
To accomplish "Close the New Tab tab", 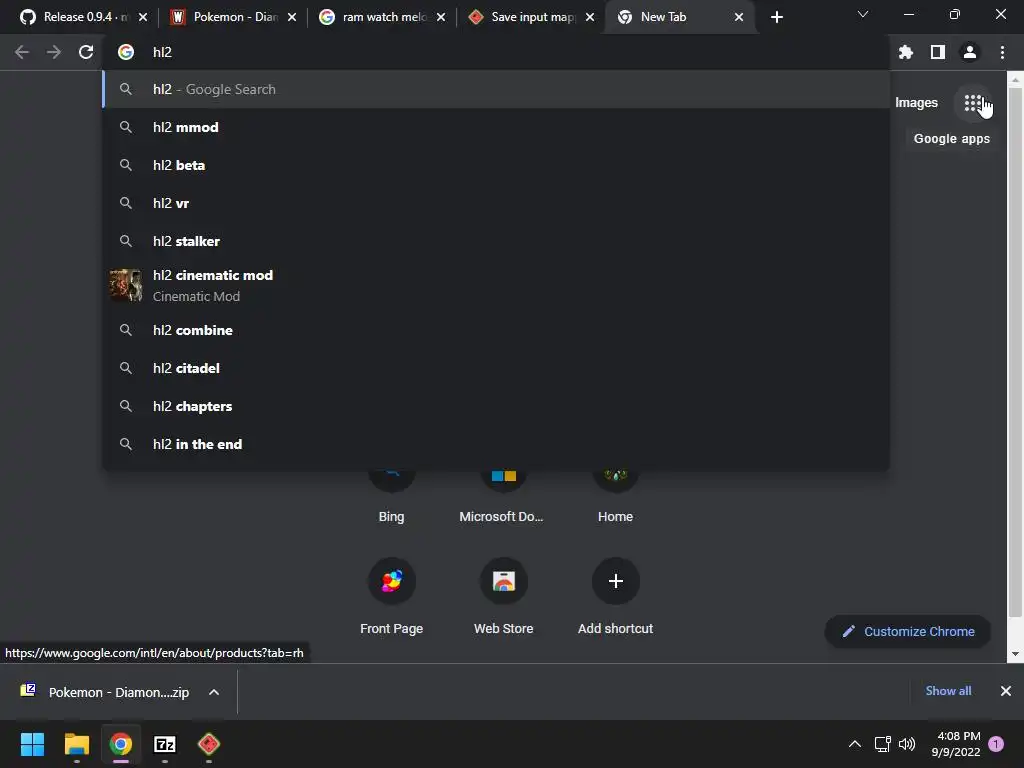I will (x=739, y=17).
